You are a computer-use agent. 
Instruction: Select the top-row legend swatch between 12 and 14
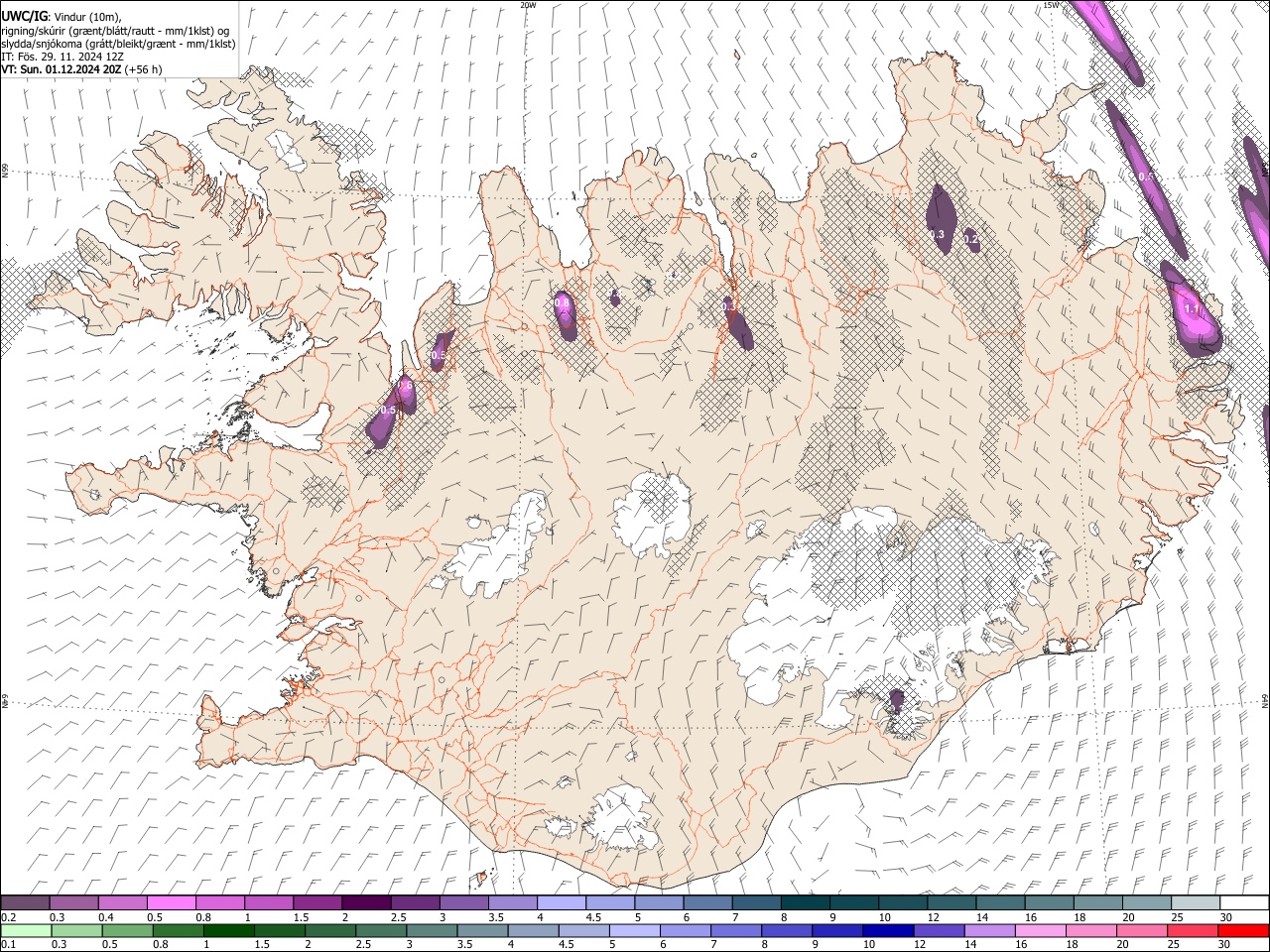[x=952, y=903]
